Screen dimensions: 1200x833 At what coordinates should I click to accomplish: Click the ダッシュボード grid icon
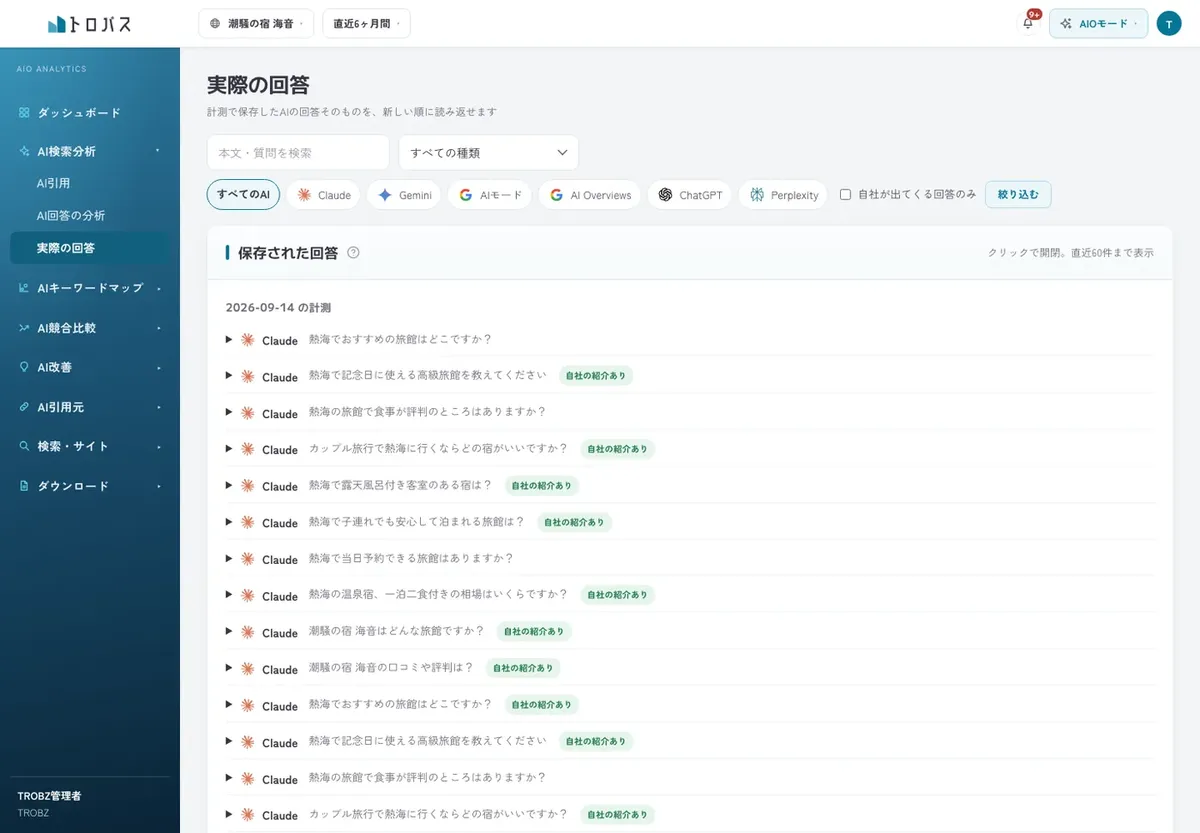[24, 113]
